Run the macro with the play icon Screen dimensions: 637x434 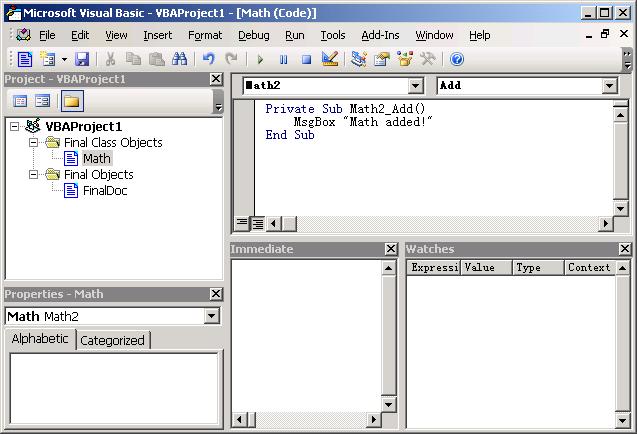(x=260, y=60)
